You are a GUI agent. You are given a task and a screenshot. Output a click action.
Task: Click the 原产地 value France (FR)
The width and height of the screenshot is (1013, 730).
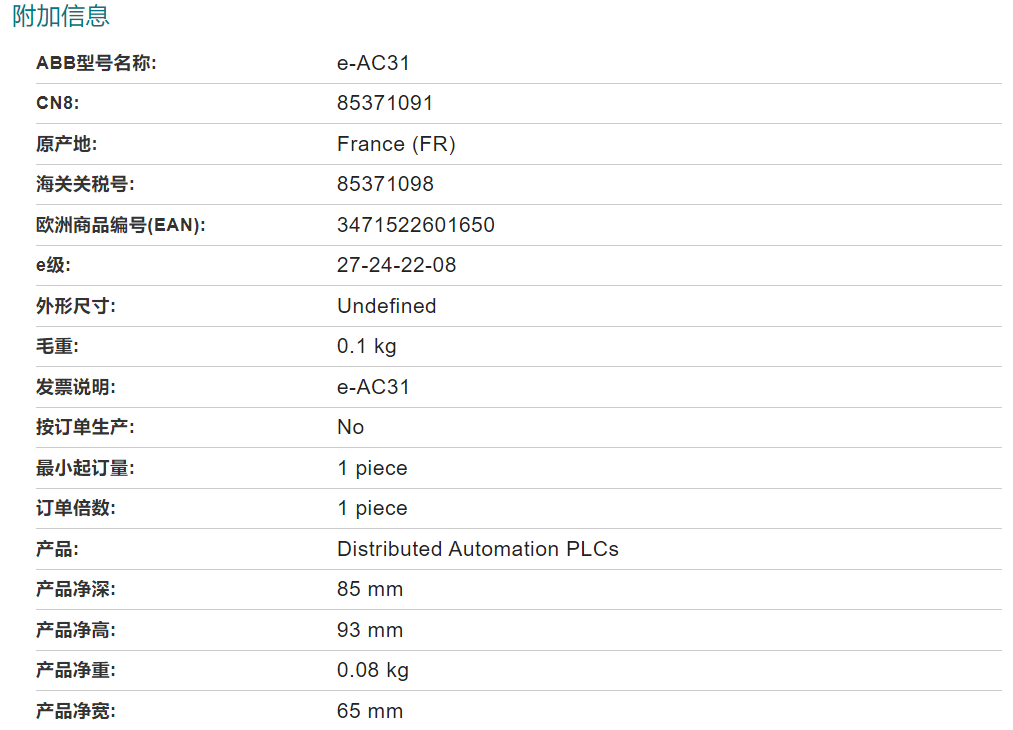pyautogui.click(x=396, y=144)
